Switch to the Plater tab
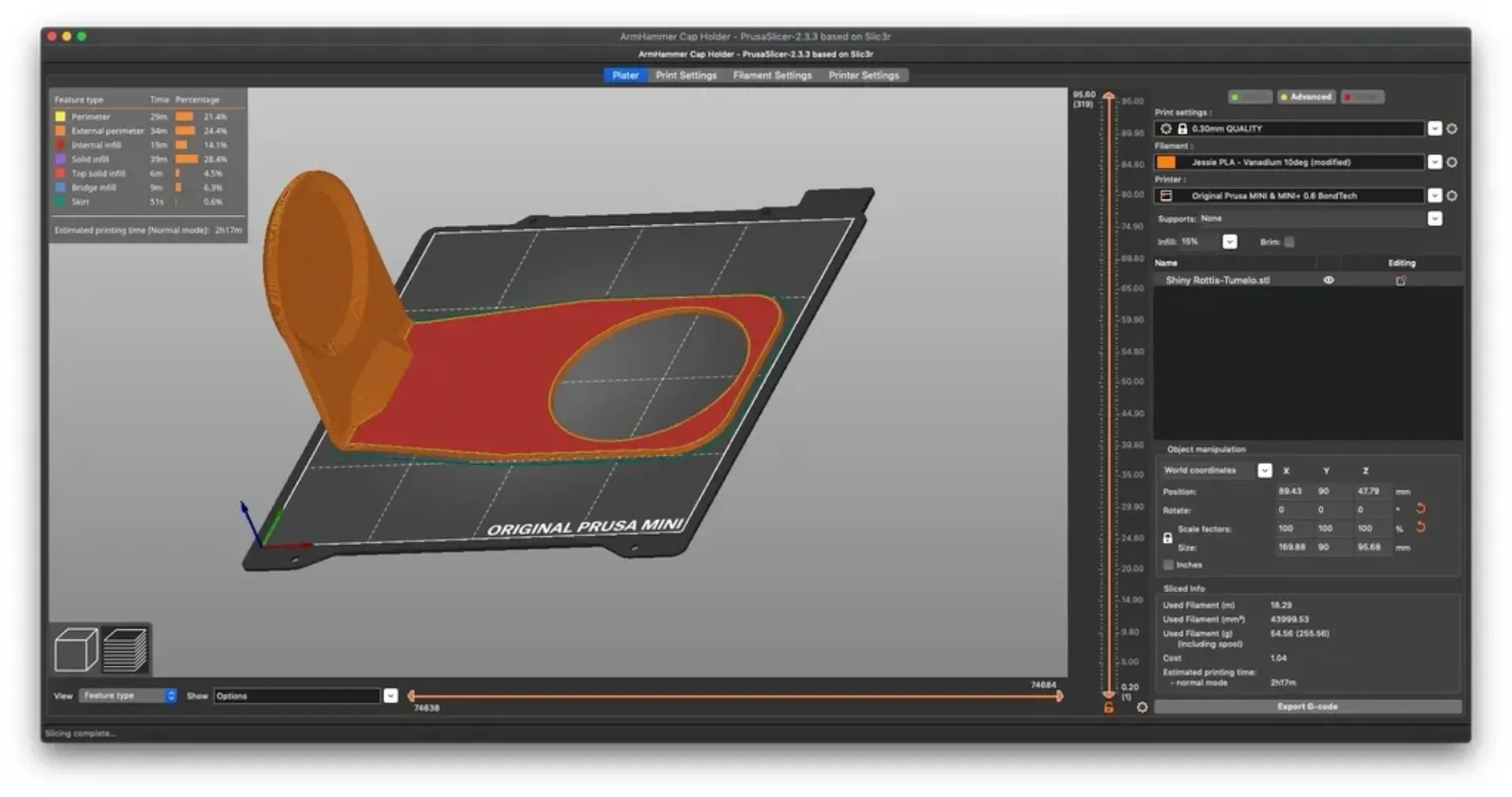 [625, 76]
